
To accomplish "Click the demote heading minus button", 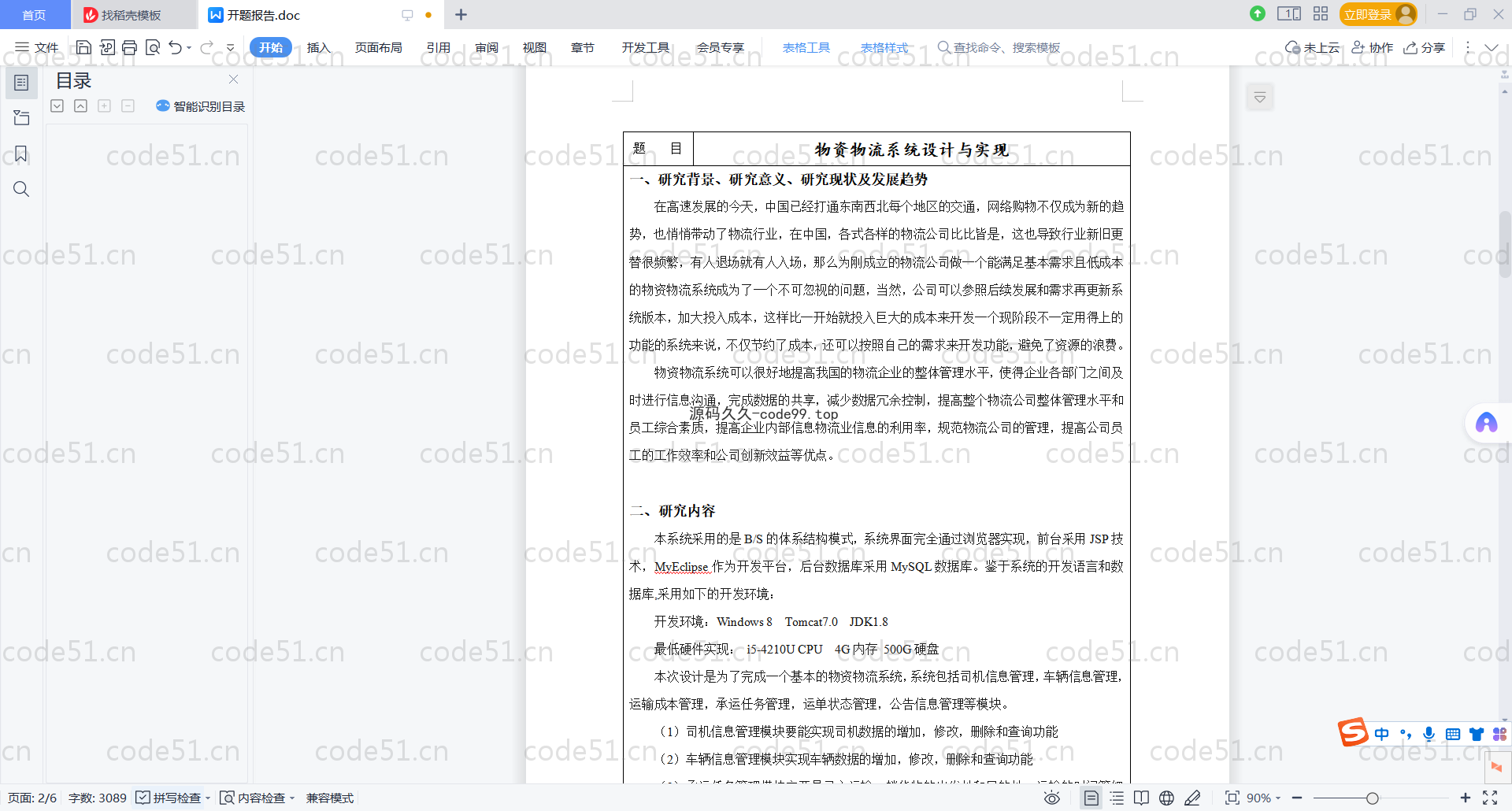I will coord(128,106).
